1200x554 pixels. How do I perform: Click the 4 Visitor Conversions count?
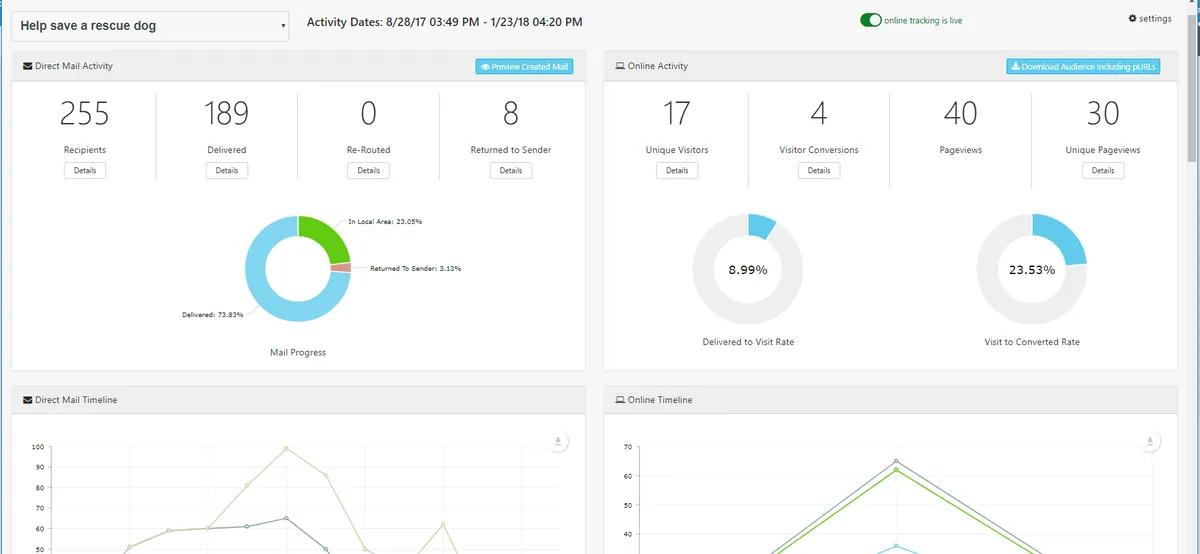pos(819,114)
